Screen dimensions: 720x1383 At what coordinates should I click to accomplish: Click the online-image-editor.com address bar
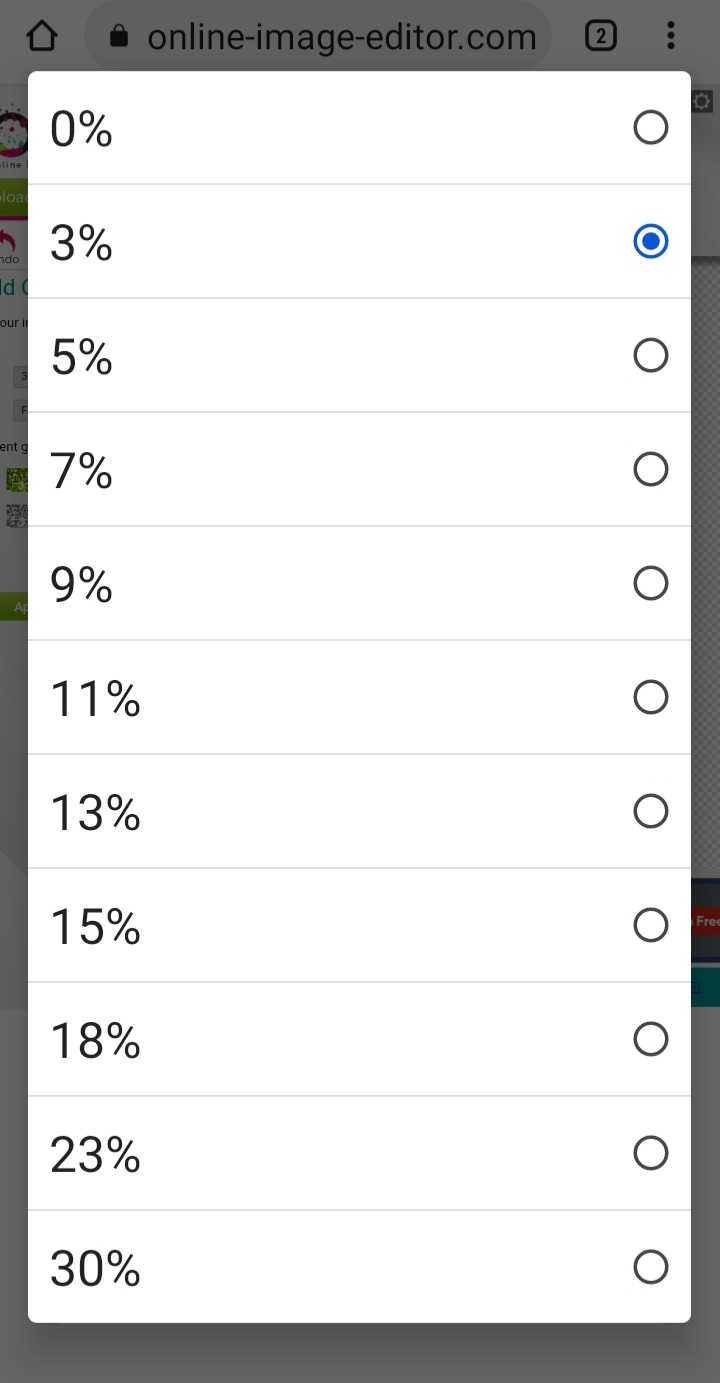coord(341,38)
